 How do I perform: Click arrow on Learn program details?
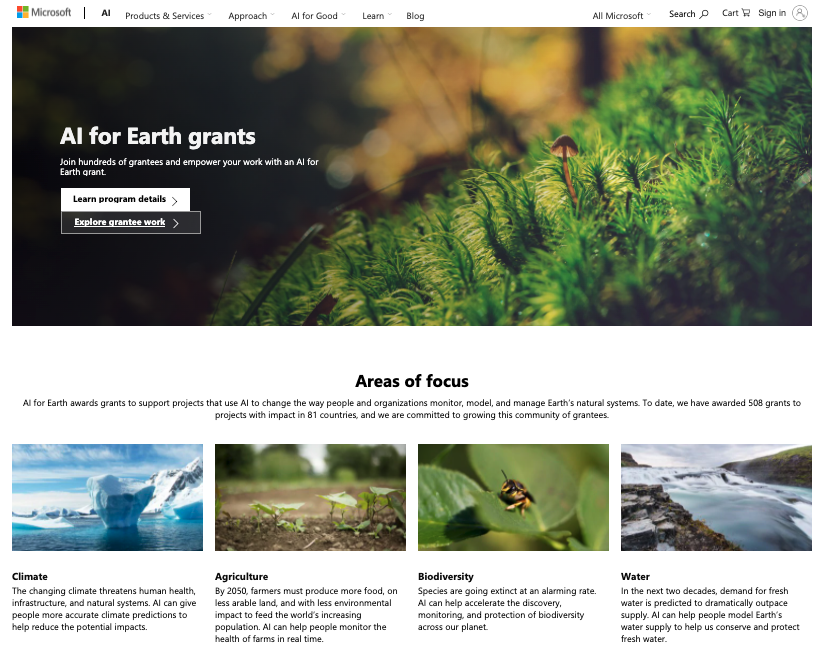pyautogui.click(x=175, y=200)
